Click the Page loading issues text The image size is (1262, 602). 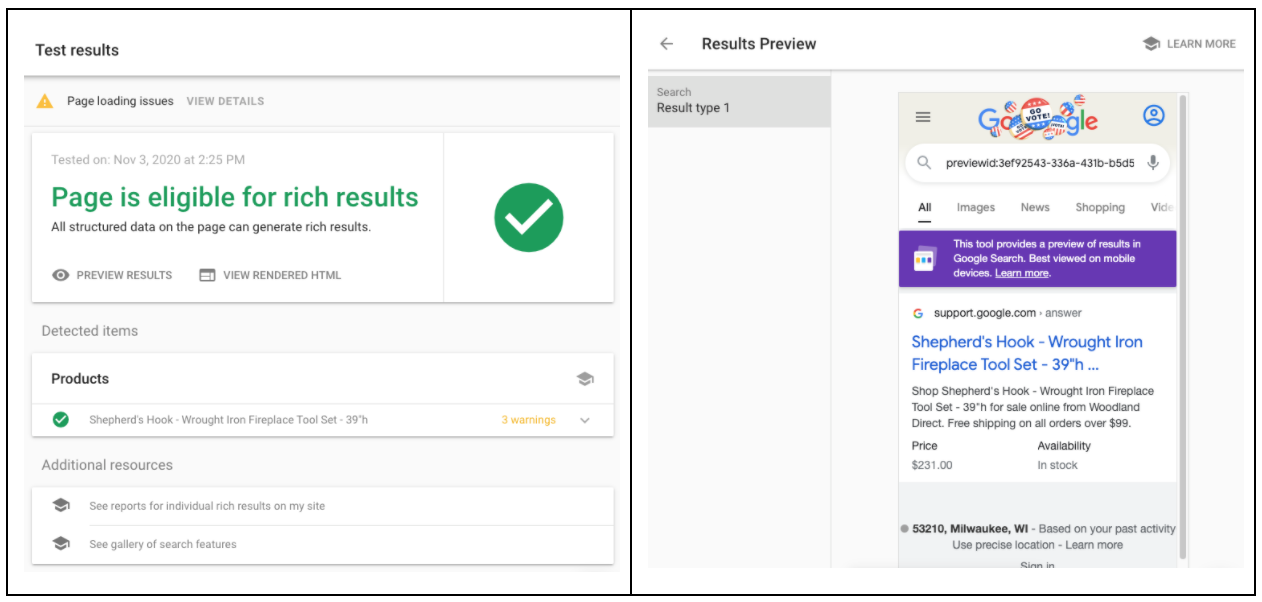[x=120, y=101]
